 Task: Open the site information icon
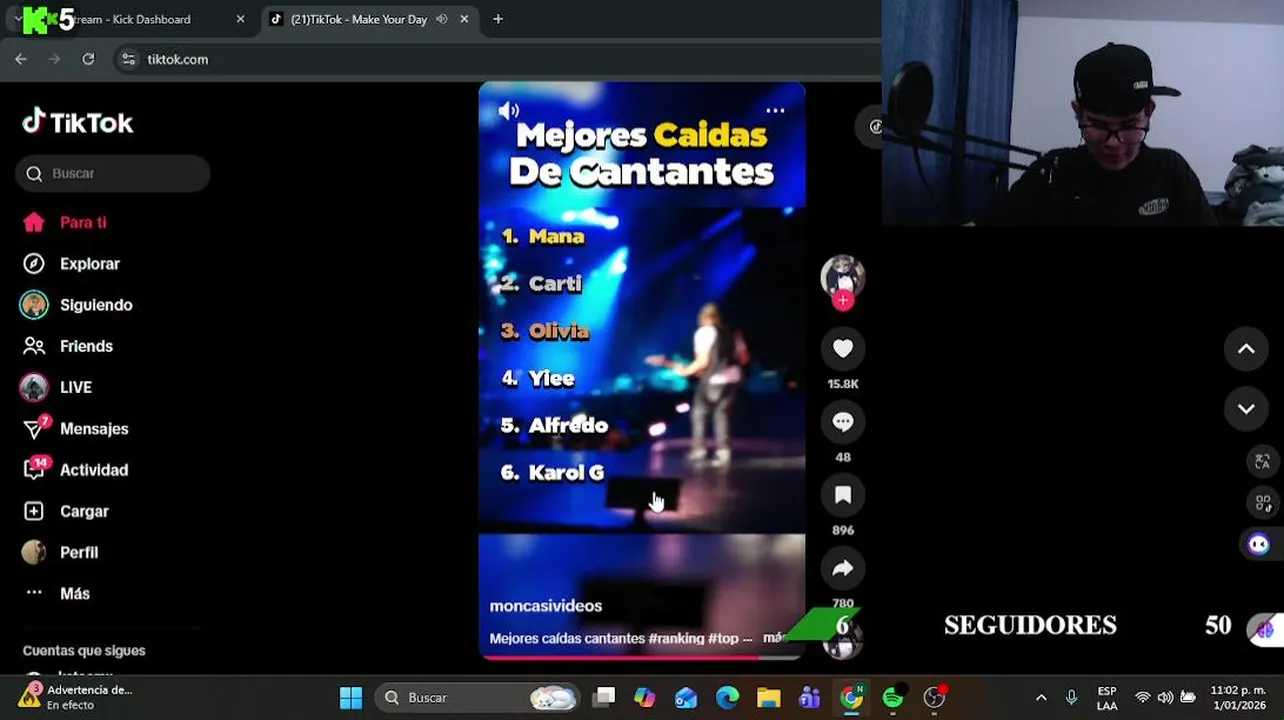pyautogui.click(x=128, y=59)
